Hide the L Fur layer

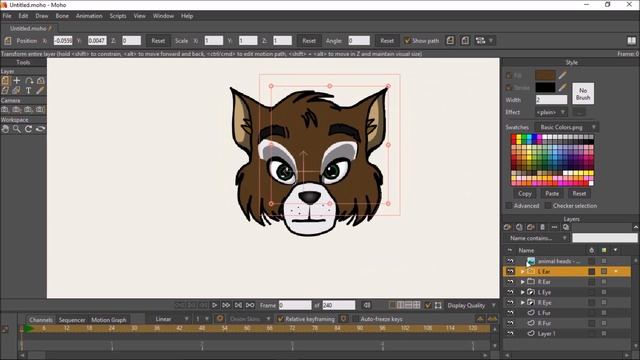[510, 313]
